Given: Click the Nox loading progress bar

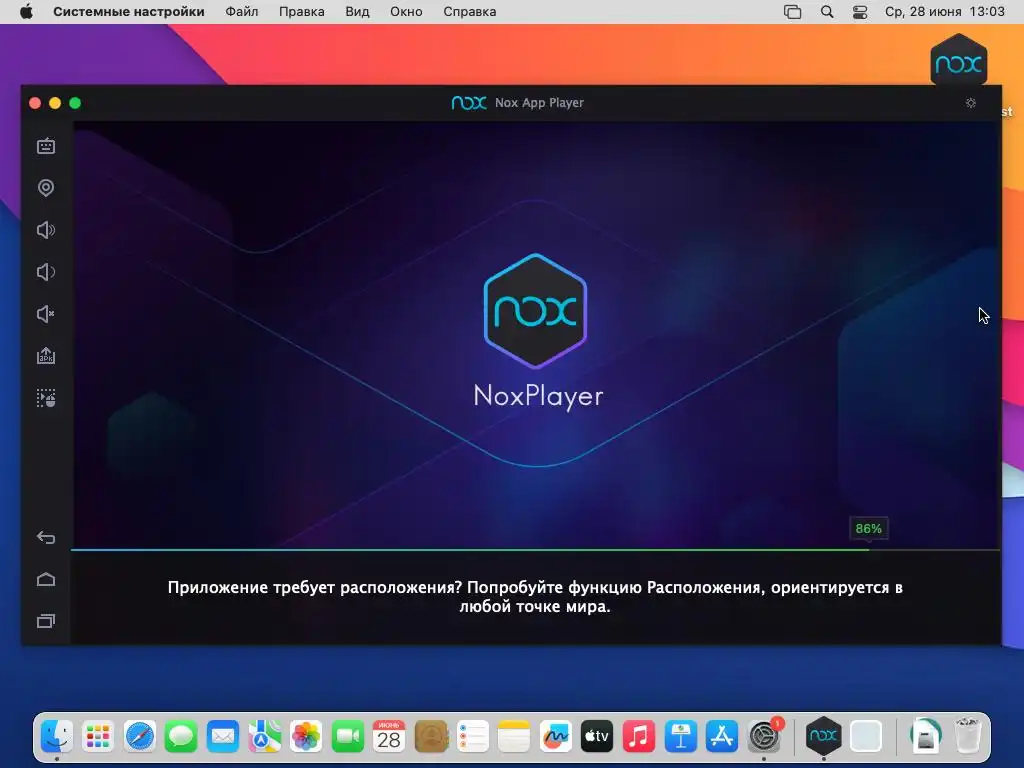Looking at the screenshot, I should click(x=536, y=550).
